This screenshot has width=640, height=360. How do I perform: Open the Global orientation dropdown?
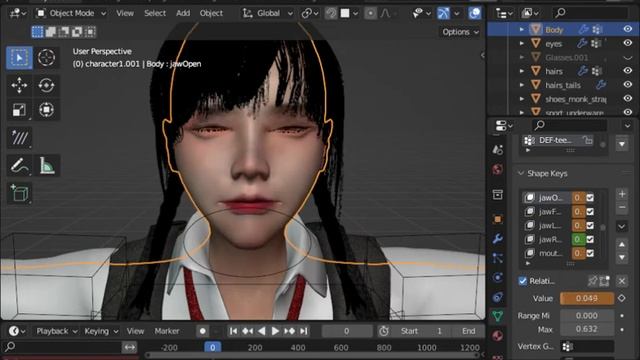click(x=268, y=13)
